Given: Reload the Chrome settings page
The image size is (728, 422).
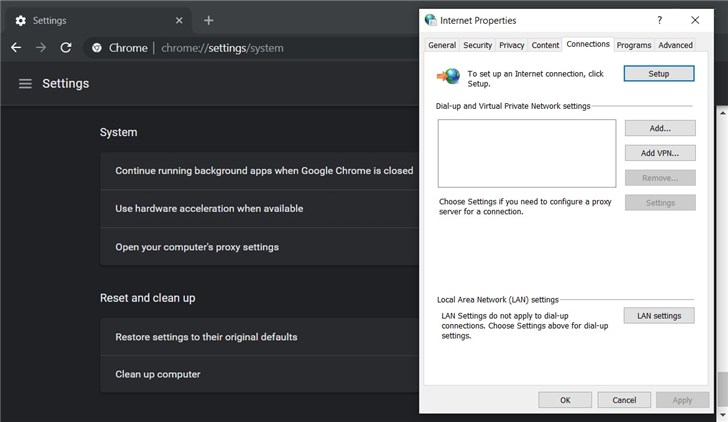Looking at the screenshot, I should [66, 47].
